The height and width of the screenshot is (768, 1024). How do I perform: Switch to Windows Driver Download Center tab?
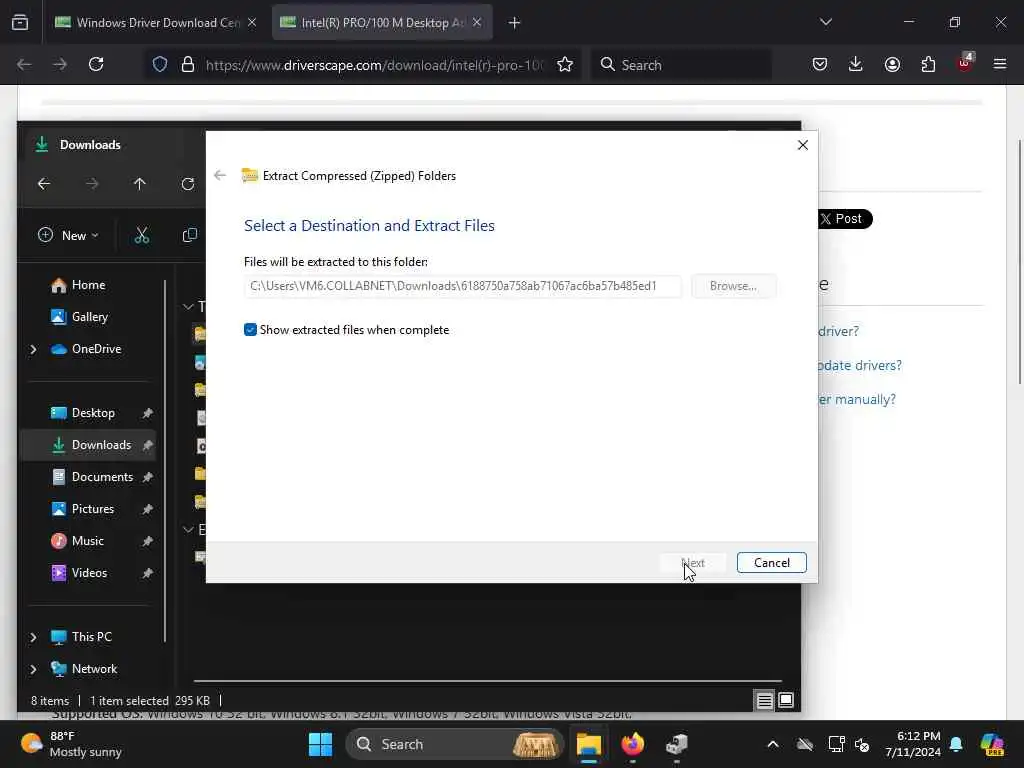tap(148, 23)
